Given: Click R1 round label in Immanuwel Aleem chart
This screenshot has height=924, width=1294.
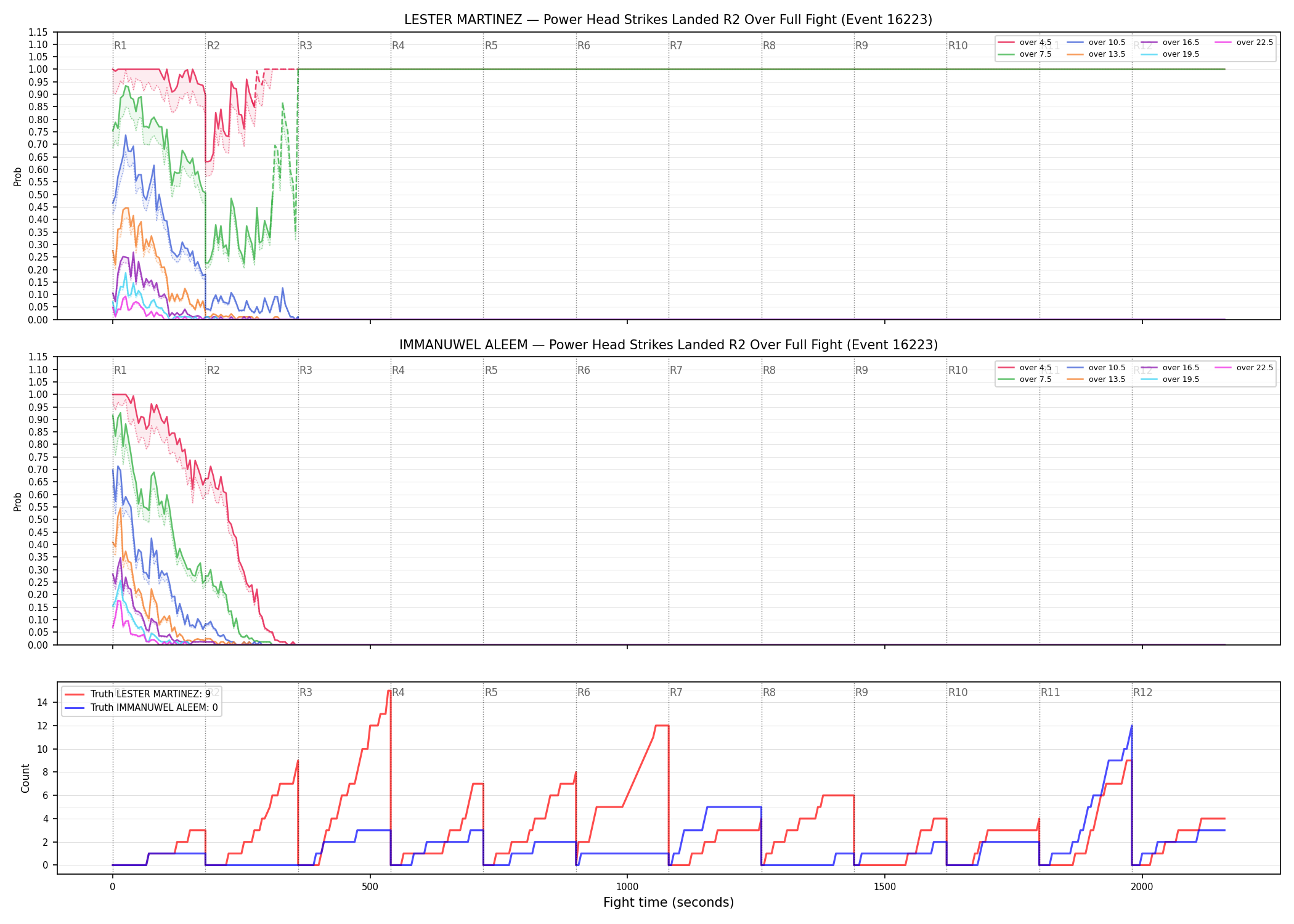Looking at the screenshot, I should [120, 370].
